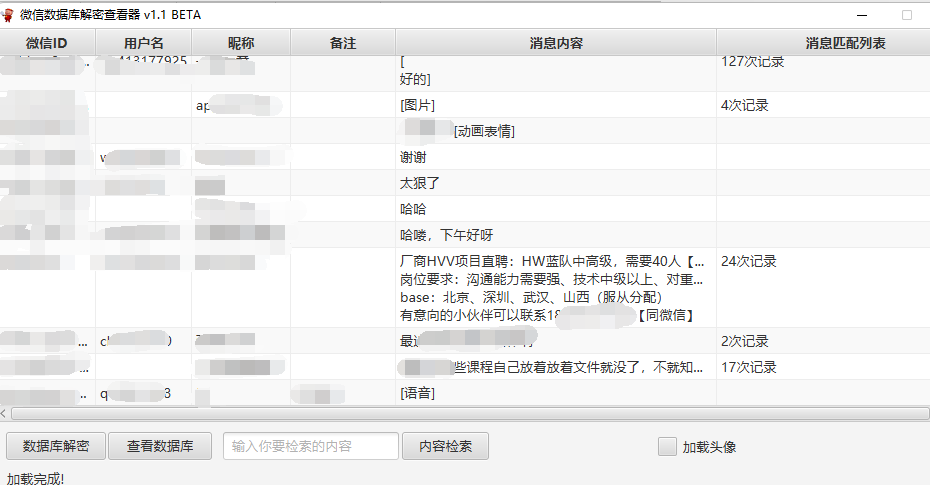
Task: Select the message 哈喽，下午好呀
Action: pyautogui.click(x=556, y=235)
